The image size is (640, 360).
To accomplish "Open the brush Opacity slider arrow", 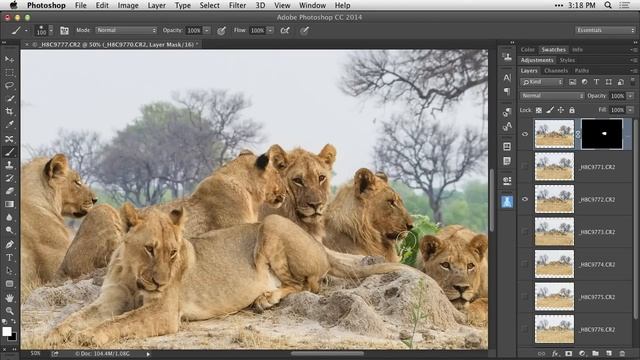I will click(207, 31).
